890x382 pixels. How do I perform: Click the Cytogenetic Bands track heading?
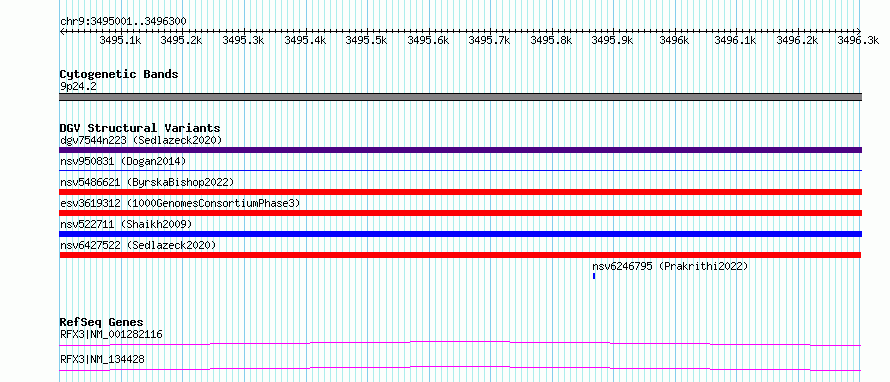(119, 74)
